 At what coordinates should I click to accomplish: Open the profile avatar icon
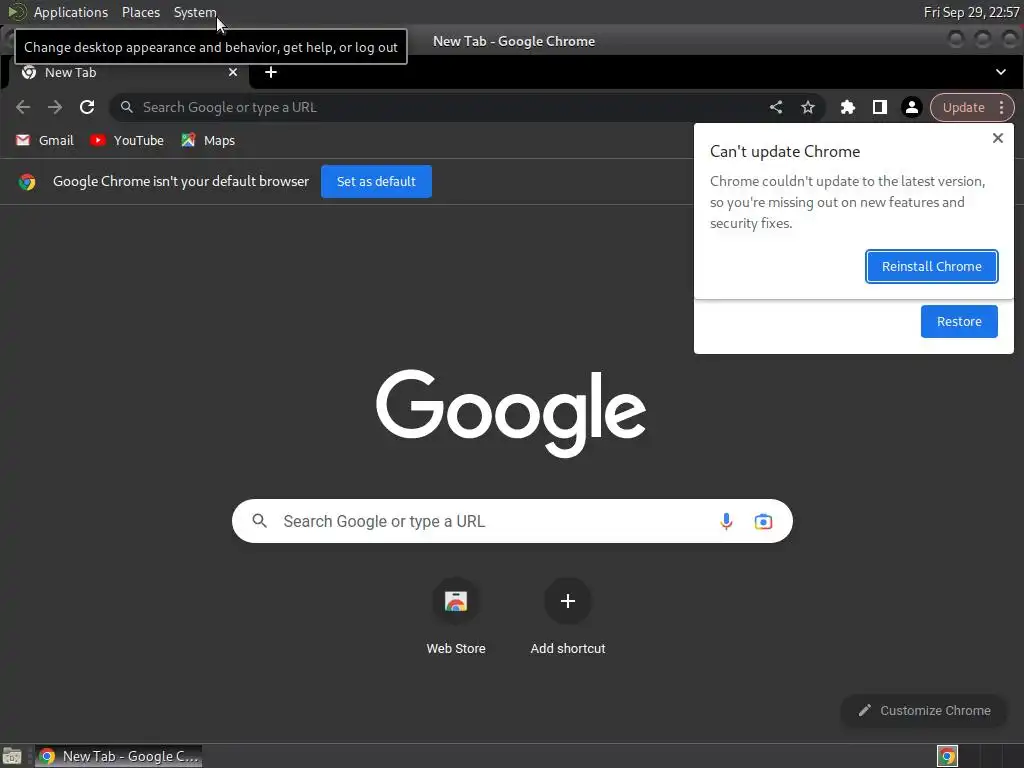pyautogui.click(x=912, y=107)
